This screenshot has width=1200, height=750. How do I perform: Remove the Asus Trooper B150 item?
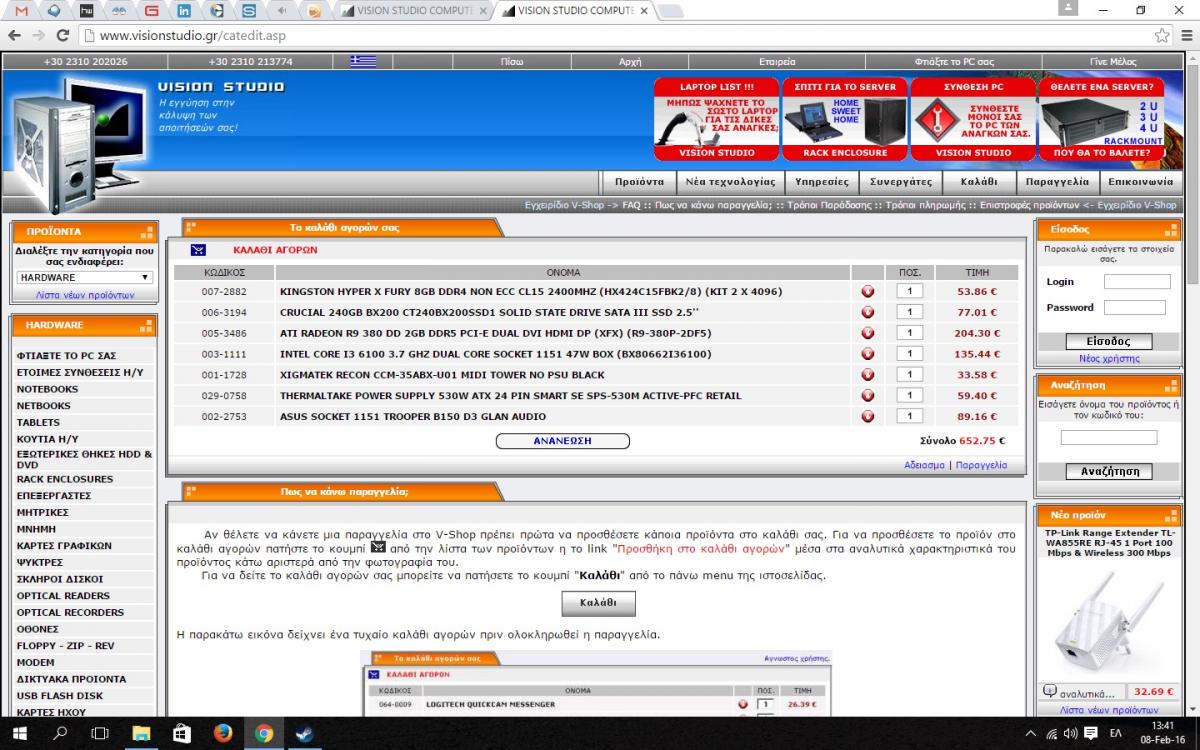[867, 417]
